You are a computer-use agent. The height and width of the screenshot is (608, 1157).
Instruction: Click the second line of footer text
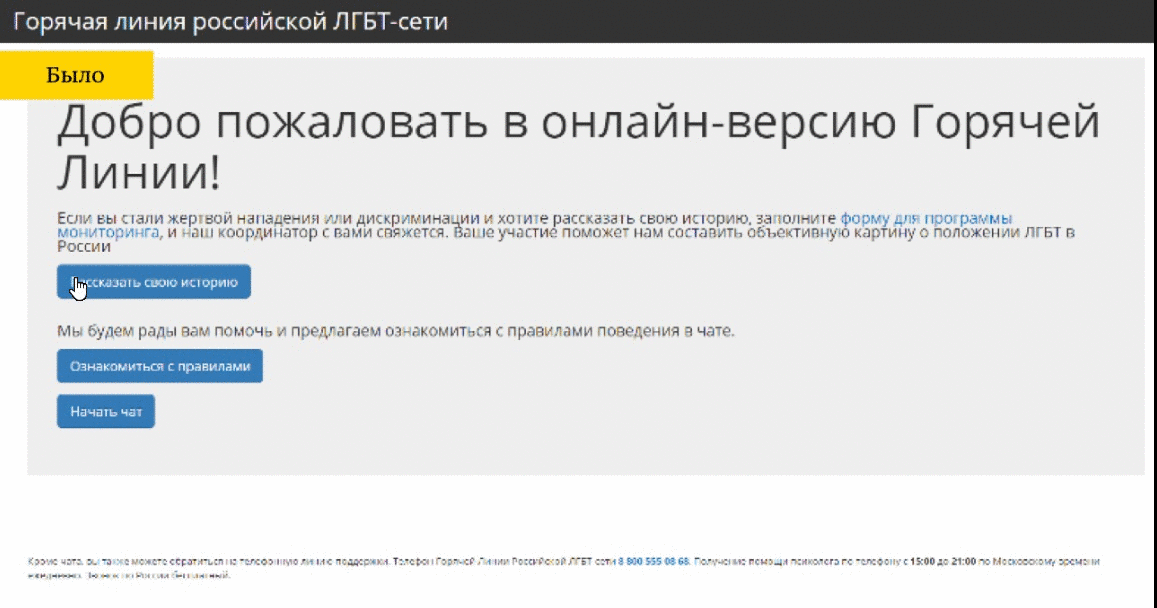point(130,576)
